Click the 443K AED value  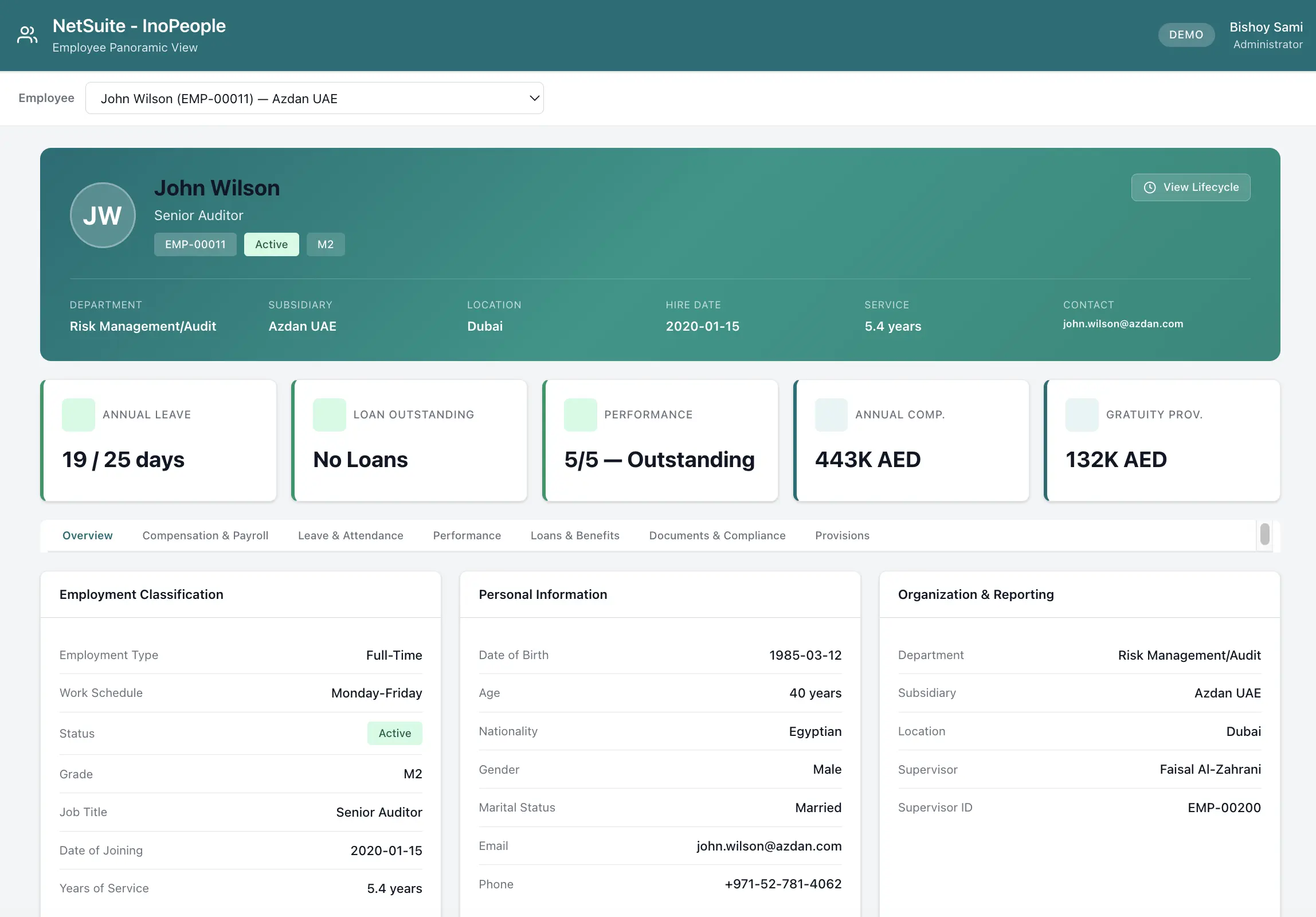coord(868,460)
